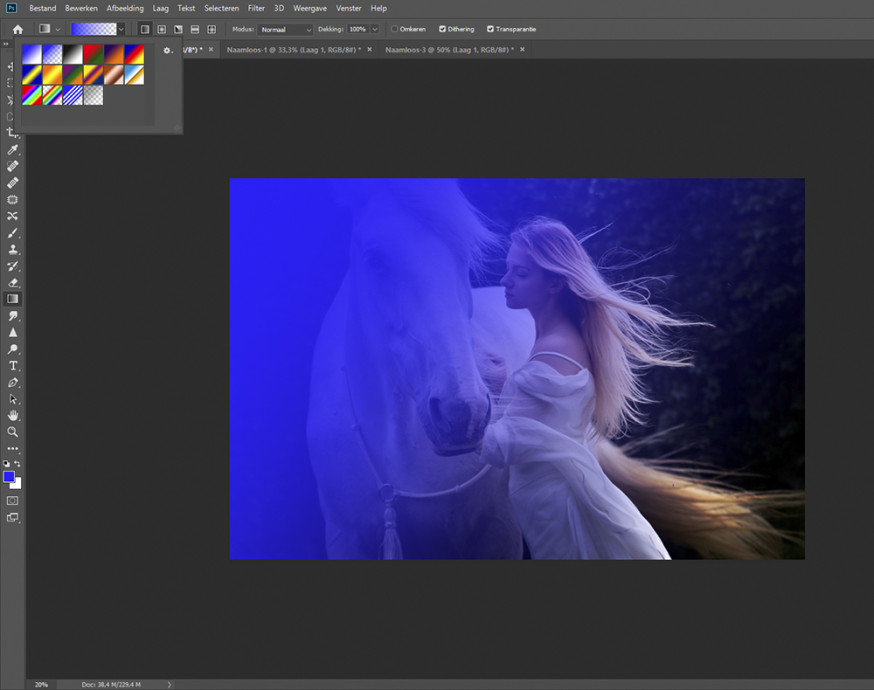
Task: Close the Naamloos-1 tab
Action: [x=370, y=50]
